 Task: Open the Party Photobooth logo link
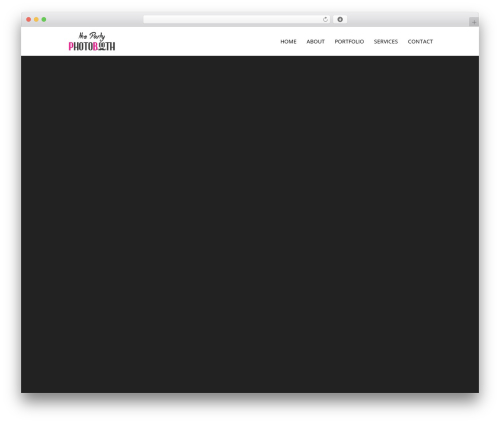click(92, 41)
